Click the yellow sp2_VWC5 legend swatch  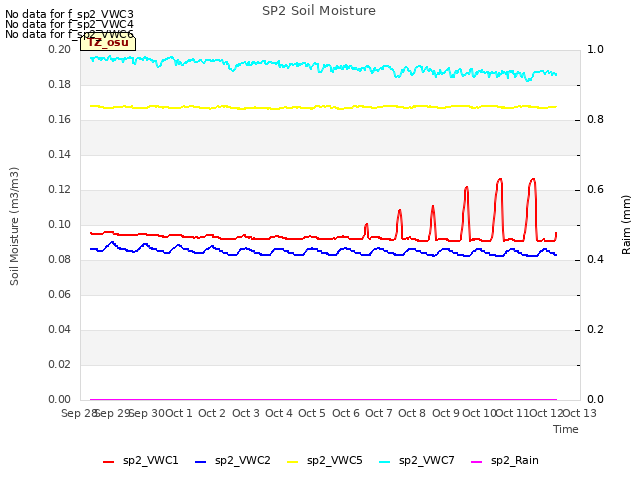tap(292, 462)
